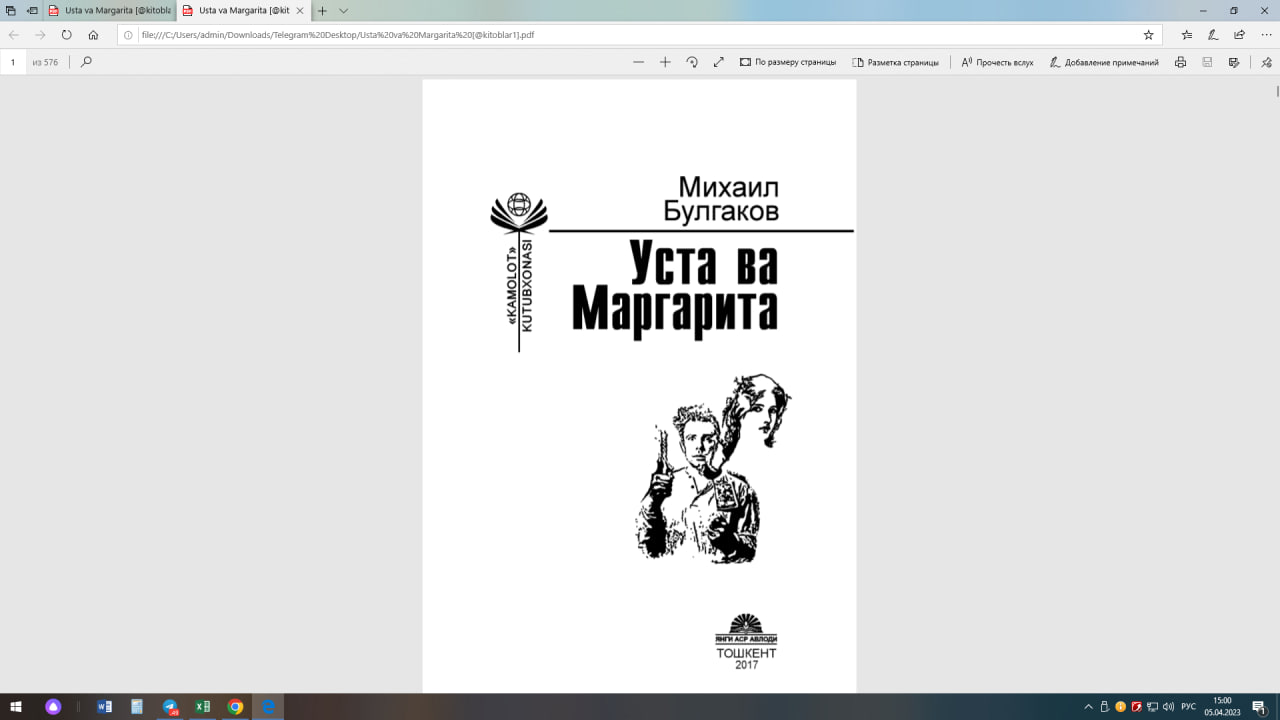
Task: Open document search with the magnifier icon
Action: pos(85,61)
